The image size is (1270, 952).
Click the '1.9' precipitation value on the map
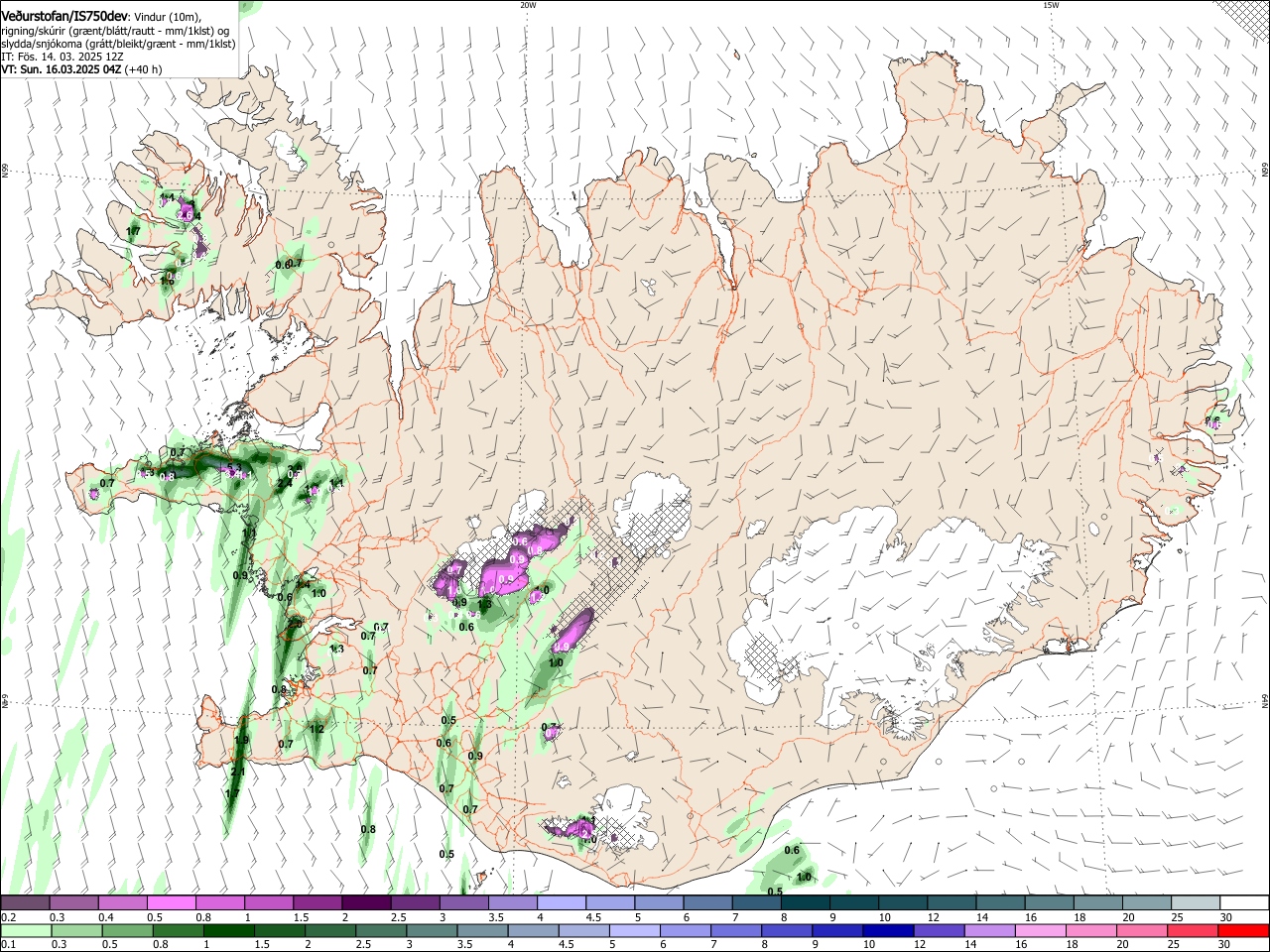[241, 741]
